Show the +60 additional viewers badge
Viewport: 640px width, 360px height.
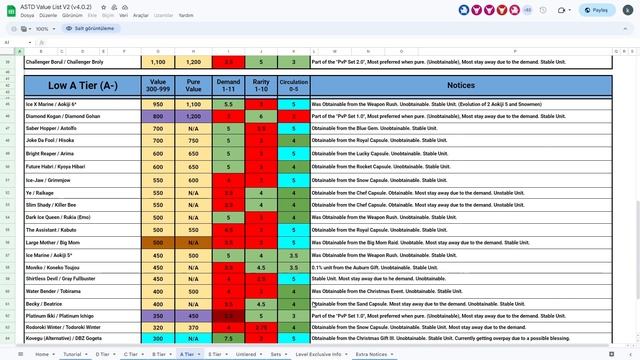[527, 10]
